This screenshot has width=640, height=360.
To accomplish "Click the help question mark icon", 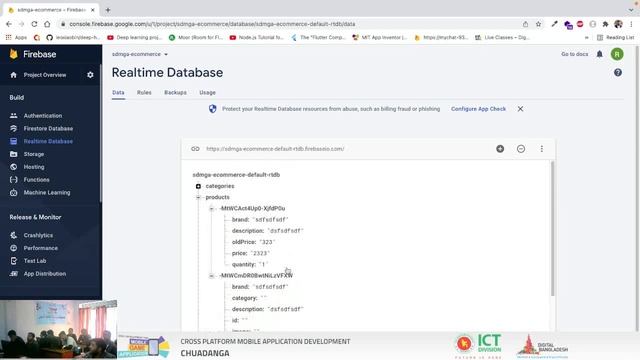I will 618,73.
